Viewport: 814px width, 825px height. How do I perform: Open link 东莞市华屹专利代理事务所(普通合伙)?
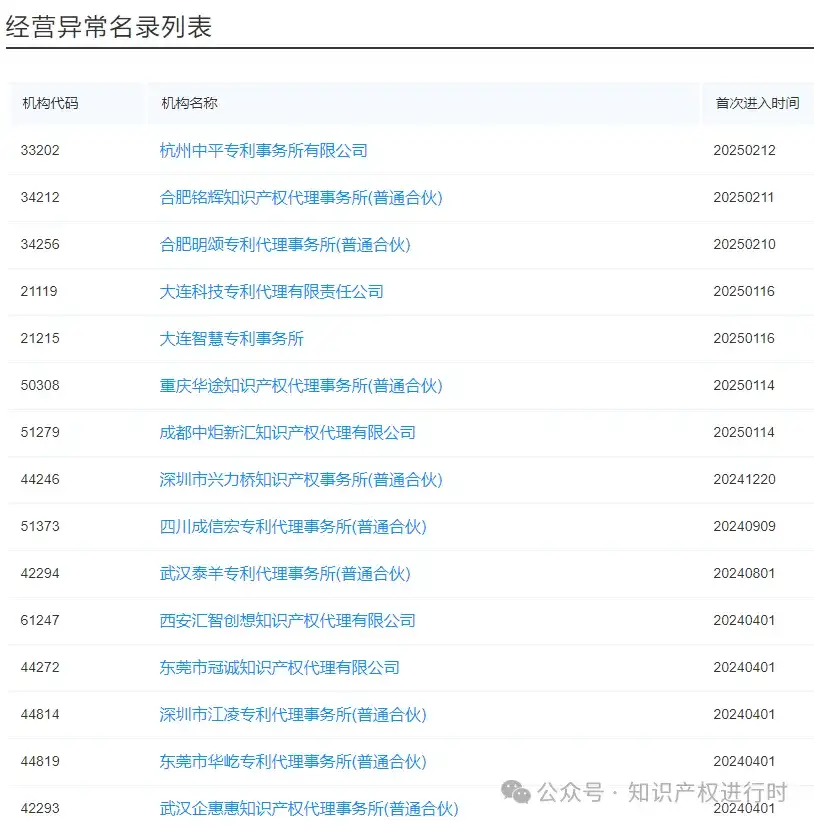point(293,761)
